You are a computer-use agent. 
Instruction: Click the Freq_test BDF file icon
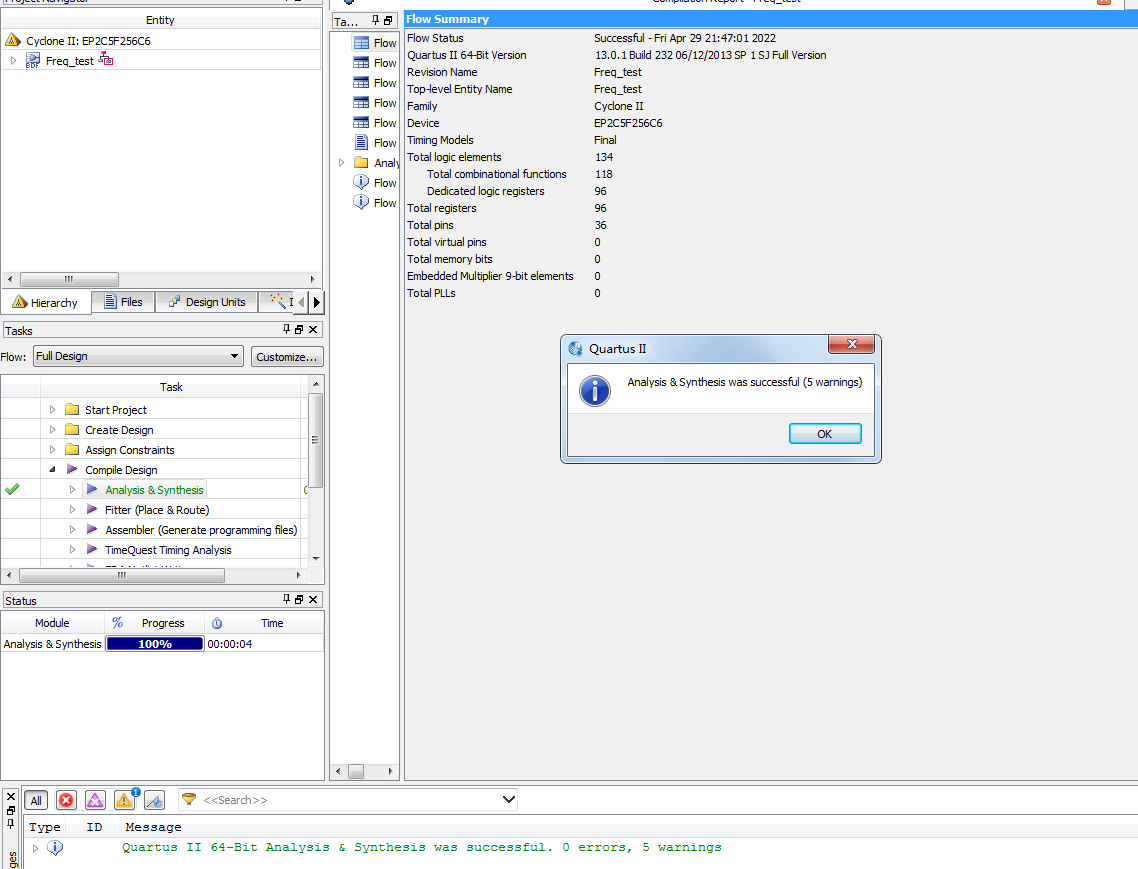pyautogui.click(x=33, y=61)
